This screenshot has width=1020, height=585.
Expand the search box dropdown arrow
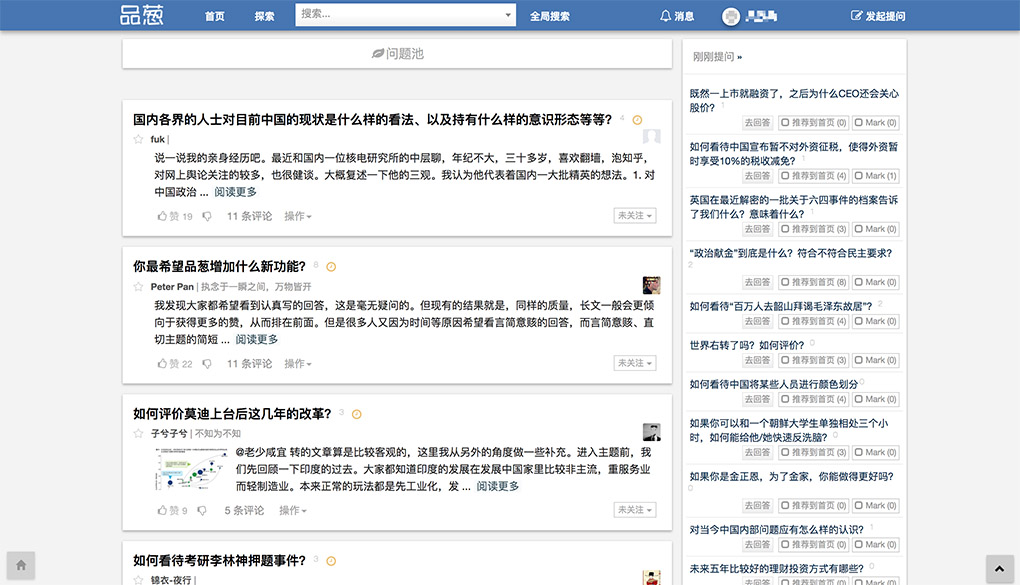(508, 16)
